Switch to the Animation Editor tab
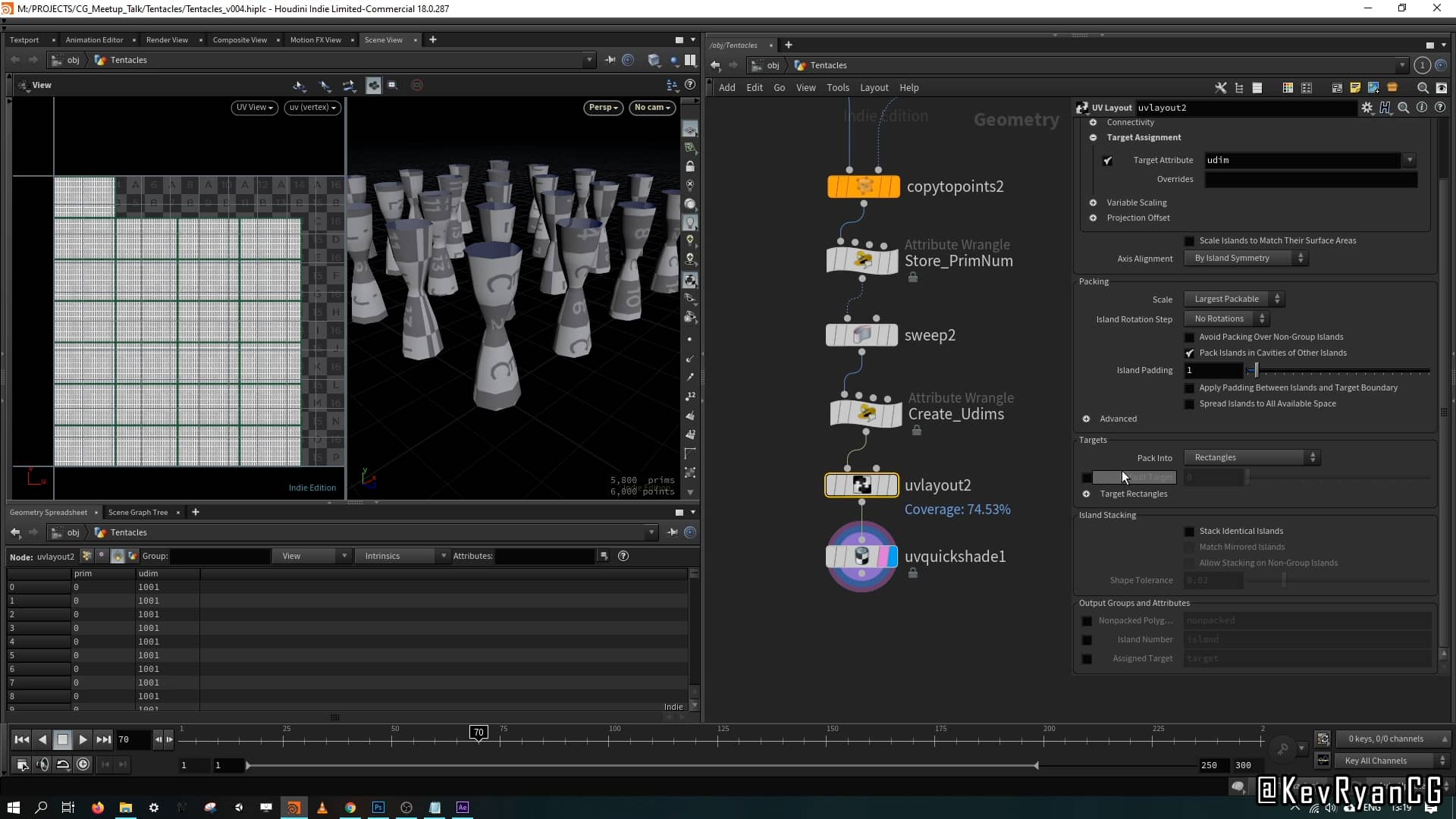The height and width of the screenshot is (819, 1456). pyautogui.click(x=94, y=39)
